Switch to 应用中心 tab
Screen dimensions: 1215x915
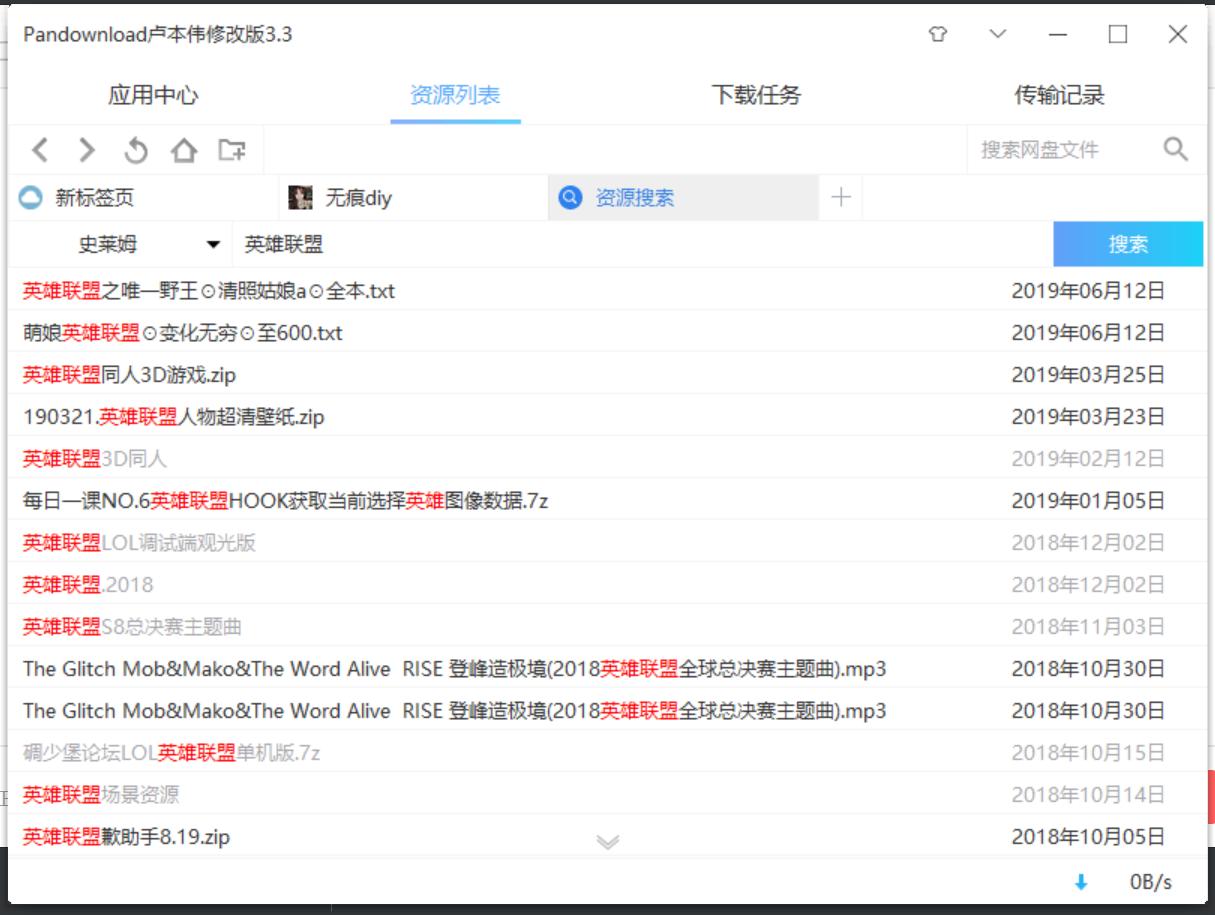(153, 96)
